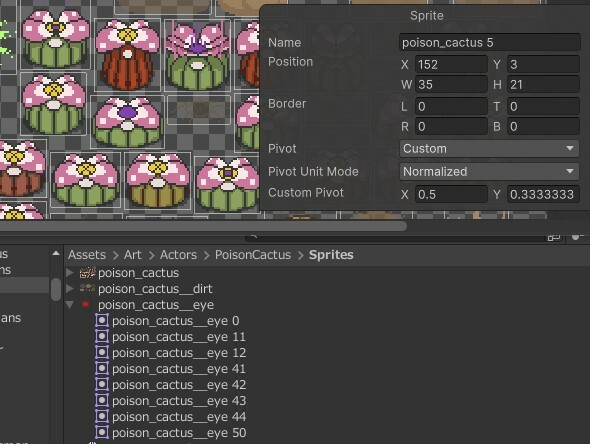Select the poison_cactus__eye red dot icon
This screenshot has width=590, height=444.
click(85, 304)
